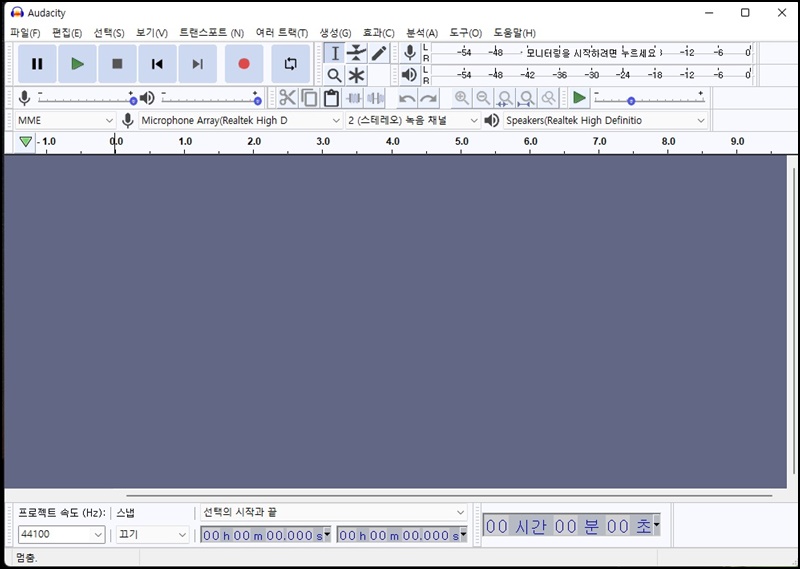The image size is (800, 569).
Task: Select the Draw pencil tool
Action: 378,53
